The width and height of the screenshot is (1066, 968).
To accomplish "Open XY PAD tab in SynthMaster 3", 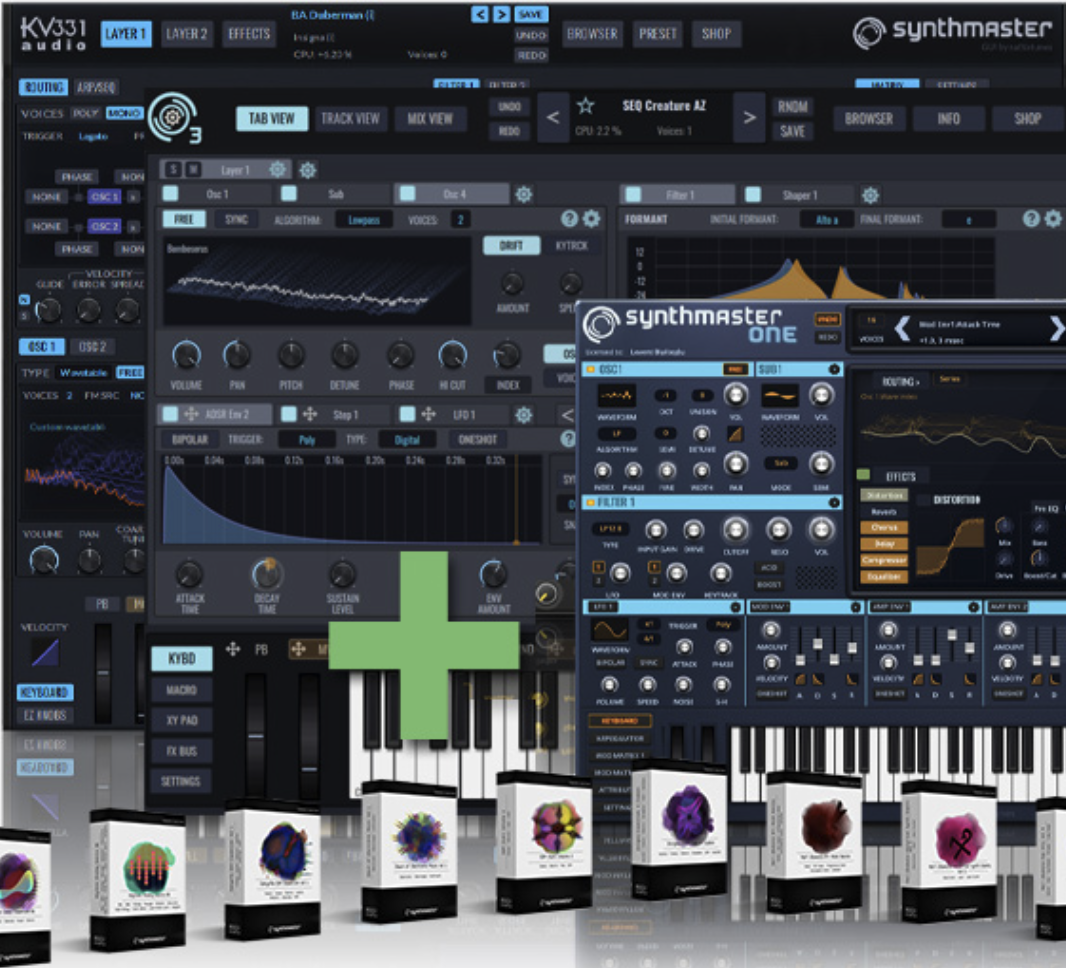I will tap(182, 720).
